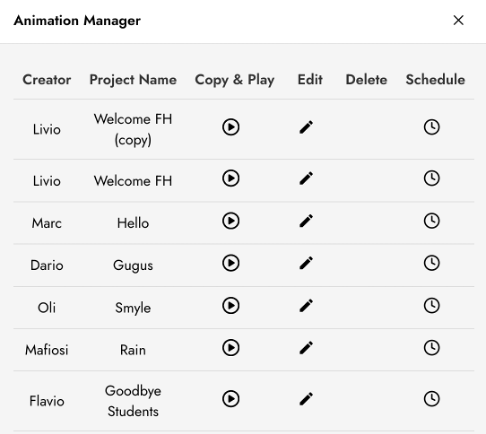Click the Creator column header
This screenshot has height=434, width=486.
pos(47,80)
